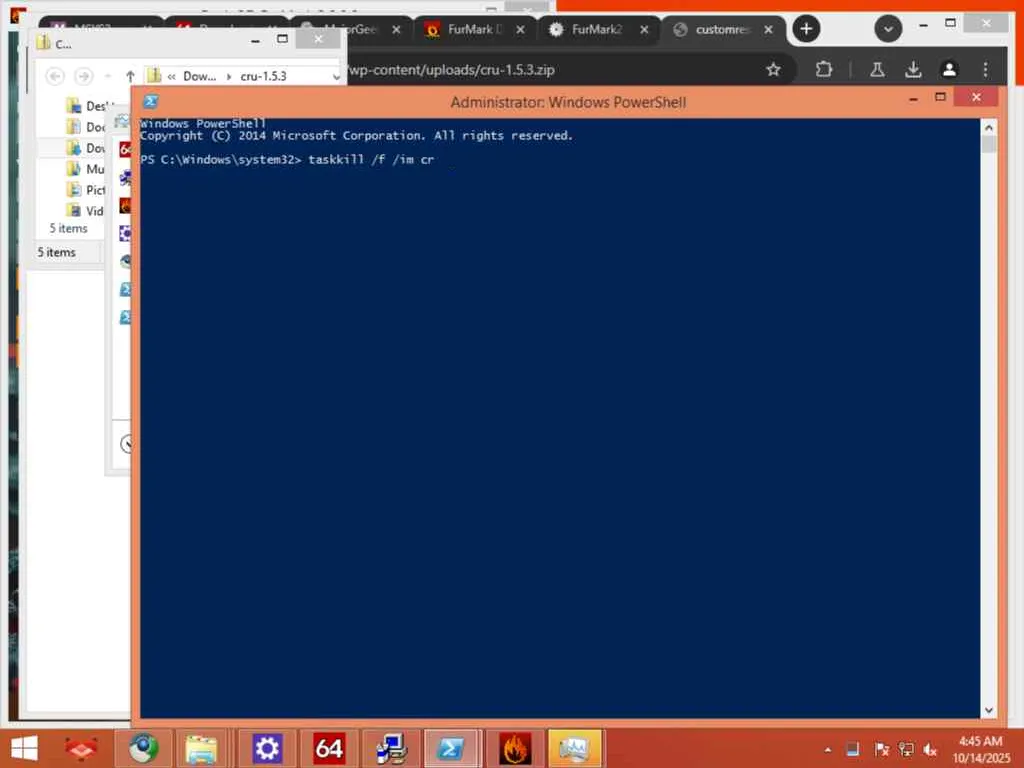Click Back arrow in File Explorer

point(55,76)
